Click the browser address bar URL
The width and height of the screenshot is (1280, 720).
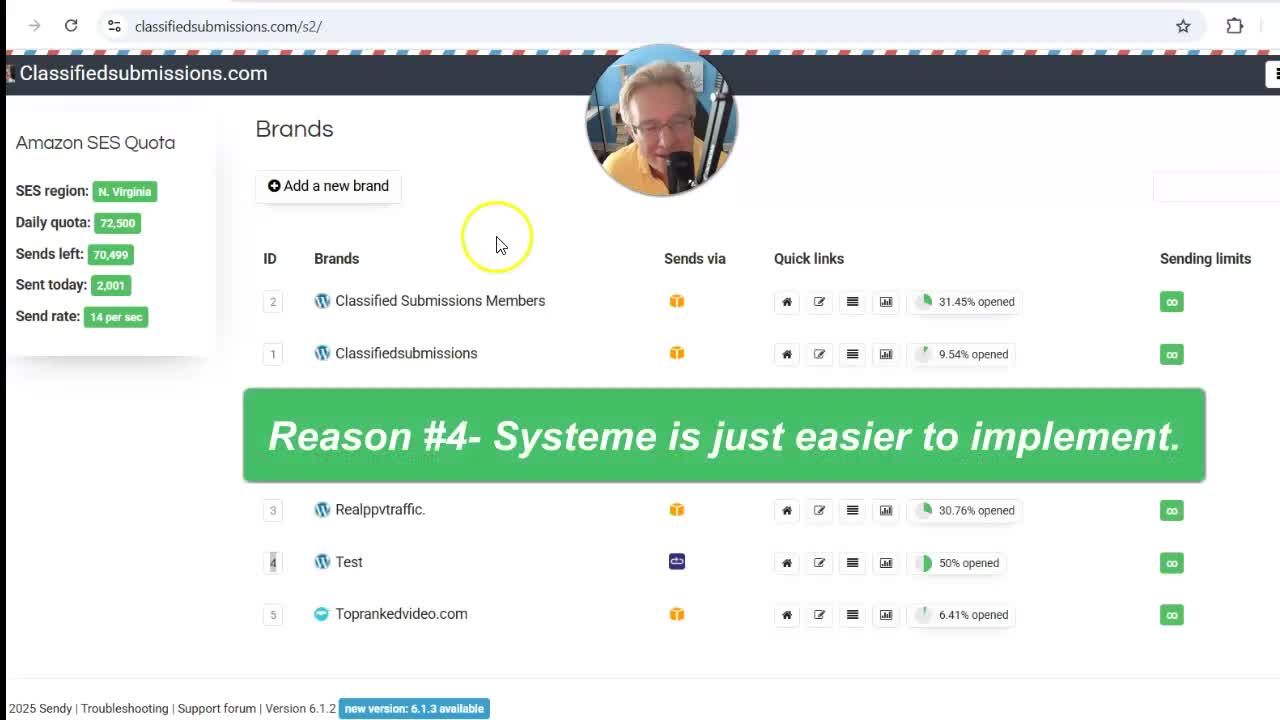pyautogui.click(x=228, y=26)
